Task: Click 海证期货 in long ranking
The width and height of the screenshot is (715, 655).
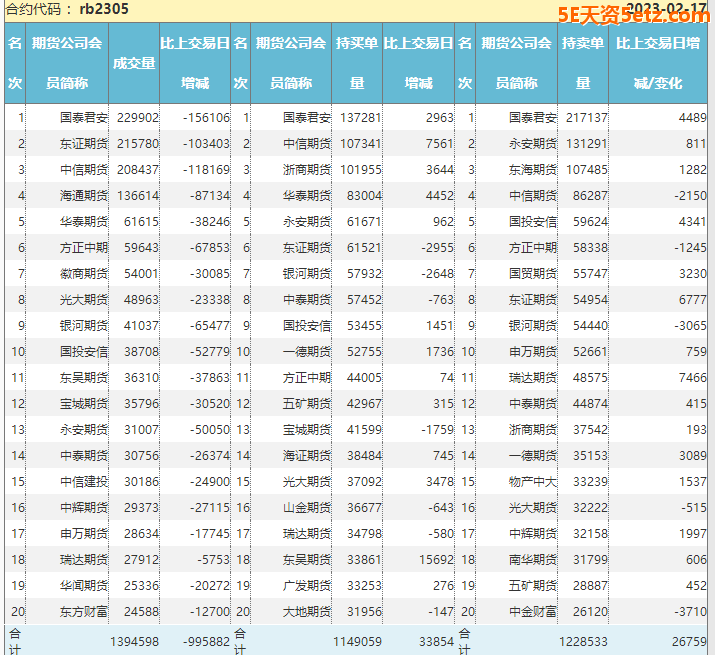Action: click(x=307, y=456)
